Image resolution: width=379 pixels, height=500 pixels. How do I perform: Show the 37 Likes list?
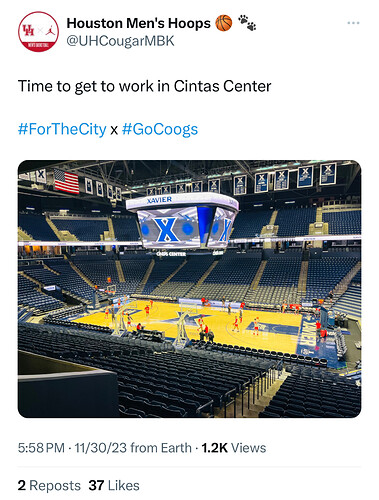(x=114, y=485)
